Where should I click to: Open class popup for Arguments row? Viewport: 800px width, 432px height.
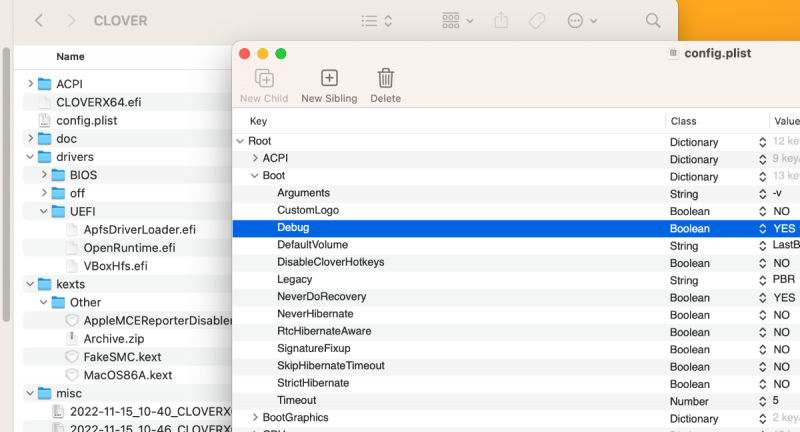pyautogui.click(x=762, y=194)
